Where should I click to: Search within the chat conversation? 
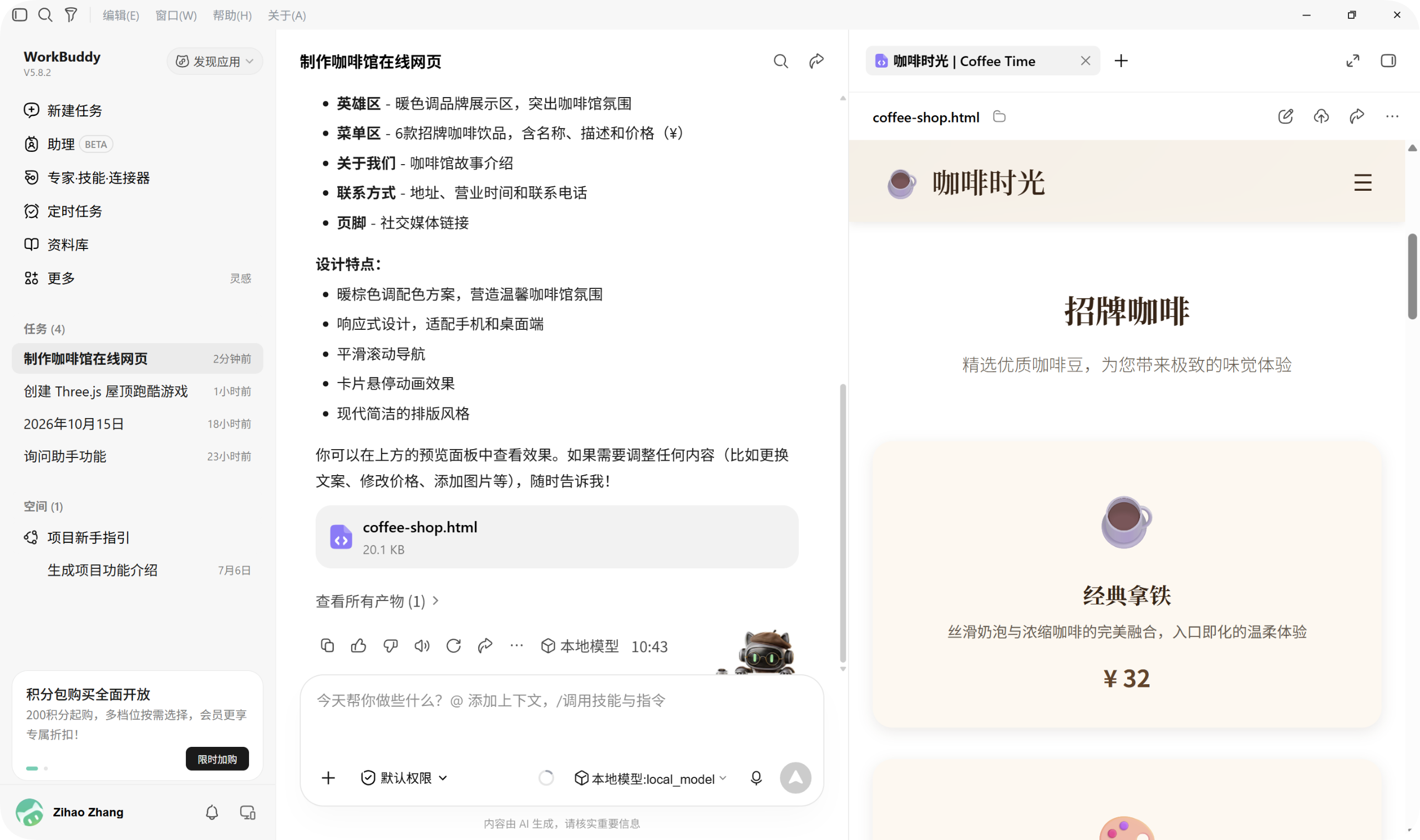click(x=781, y=61)
